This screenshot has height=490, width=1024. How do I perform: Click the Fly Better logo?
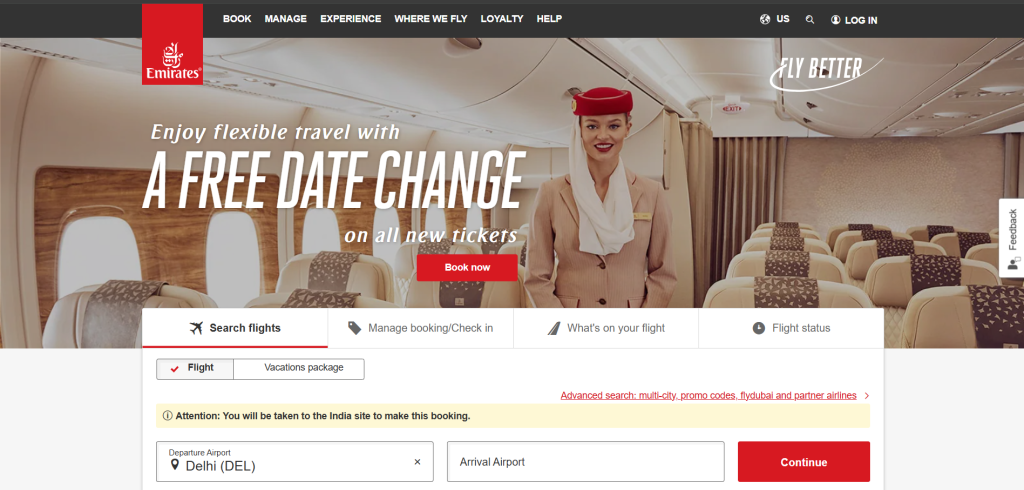click(825, 73)
